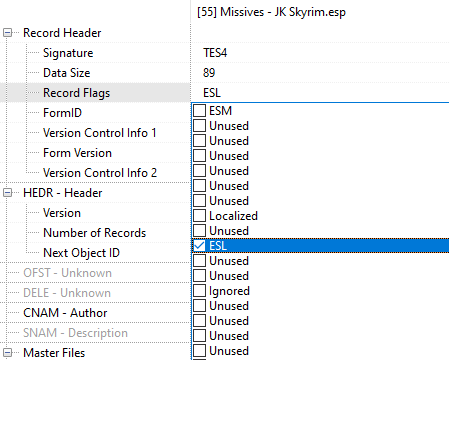449x423 pixels.
Task: Uncheck the ESL flag checkbox
Action: coord(199,246)
